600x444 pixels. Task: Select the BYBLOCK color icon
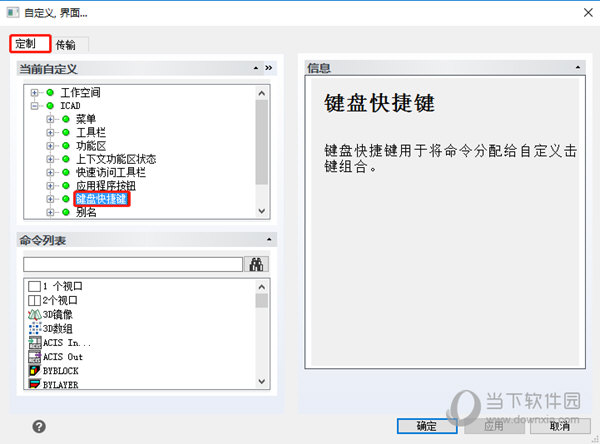(x=34, y=371)
